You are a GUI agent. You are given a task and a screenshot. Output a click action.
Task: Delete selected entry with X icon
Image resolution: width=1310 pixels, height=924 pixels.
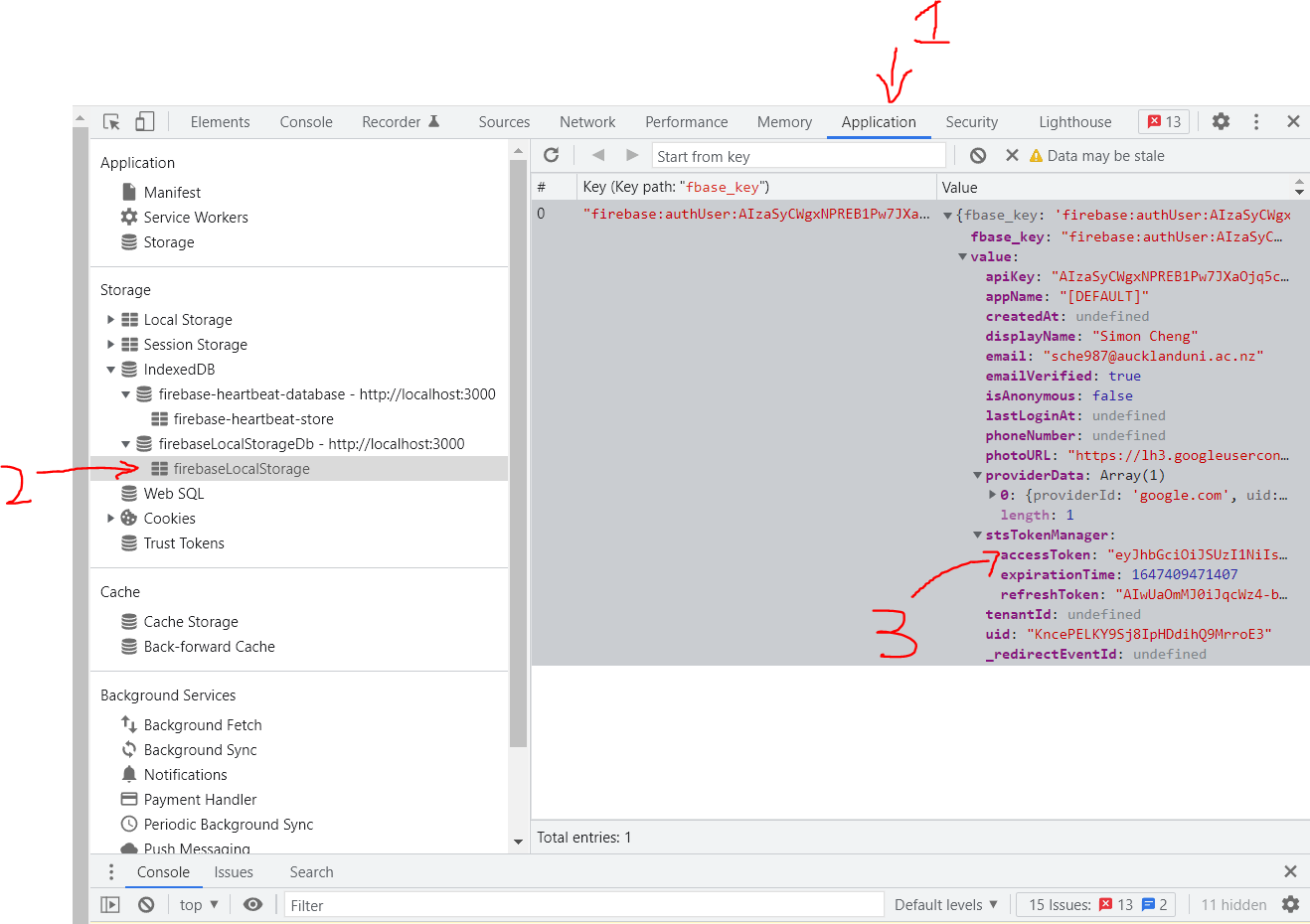[1012, 155]
